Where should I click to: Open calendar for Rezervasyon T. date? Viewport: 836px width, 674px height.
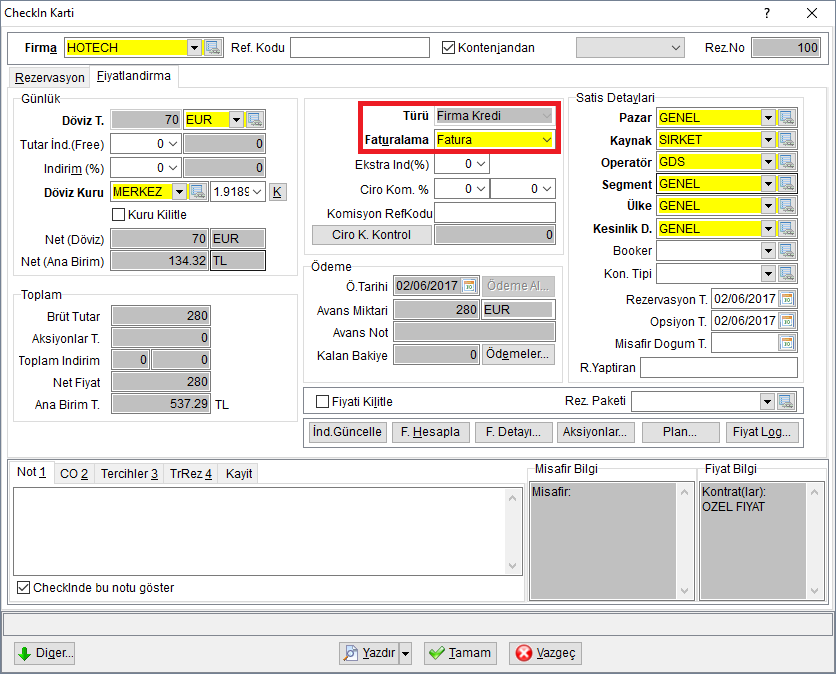pos(787,299)
